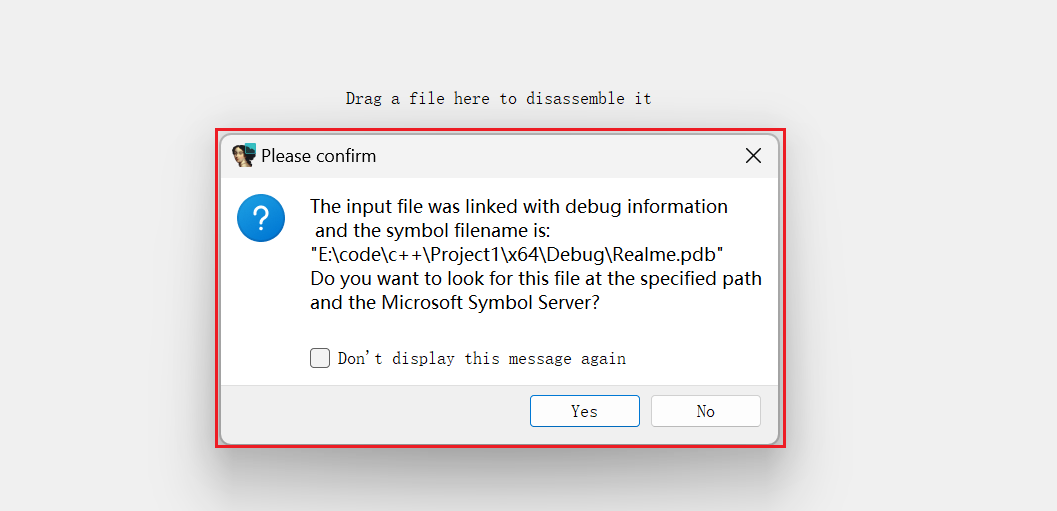Decline the PDB lookup with No button

706,411
